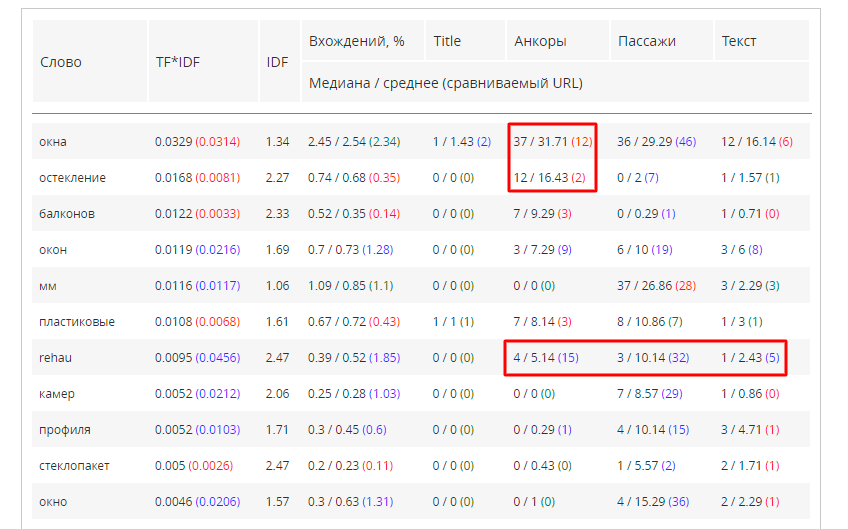
Task: Select the word окон
Action: tap(53, 250)
